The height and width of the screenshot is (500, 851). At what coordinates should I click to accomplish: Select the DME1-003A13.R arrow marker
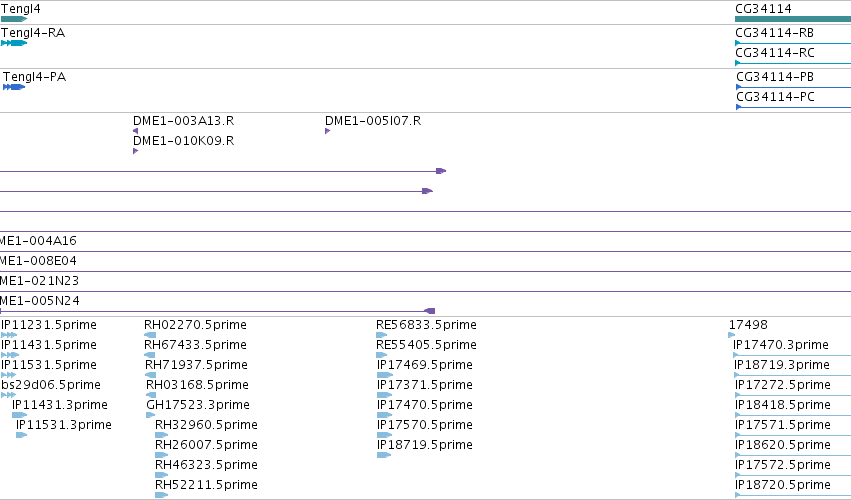(x=135, y=131)
